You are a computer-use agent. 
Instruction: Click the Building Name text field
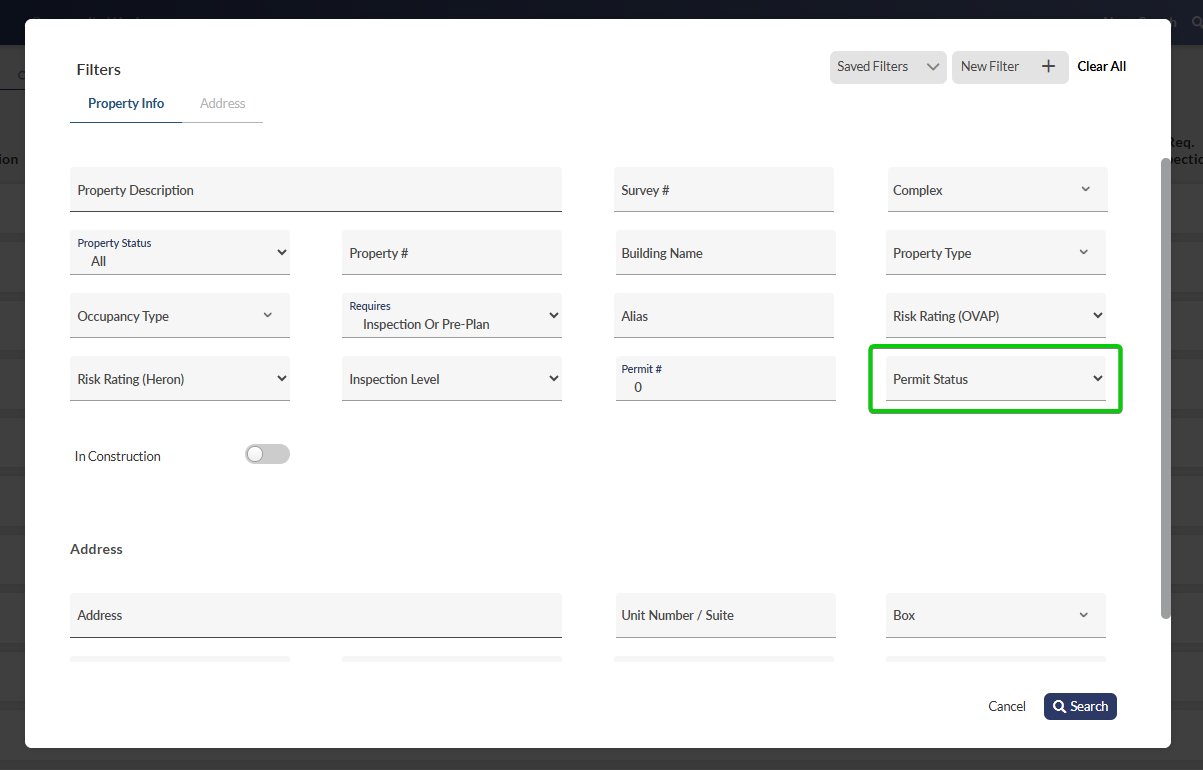[724, 253]
